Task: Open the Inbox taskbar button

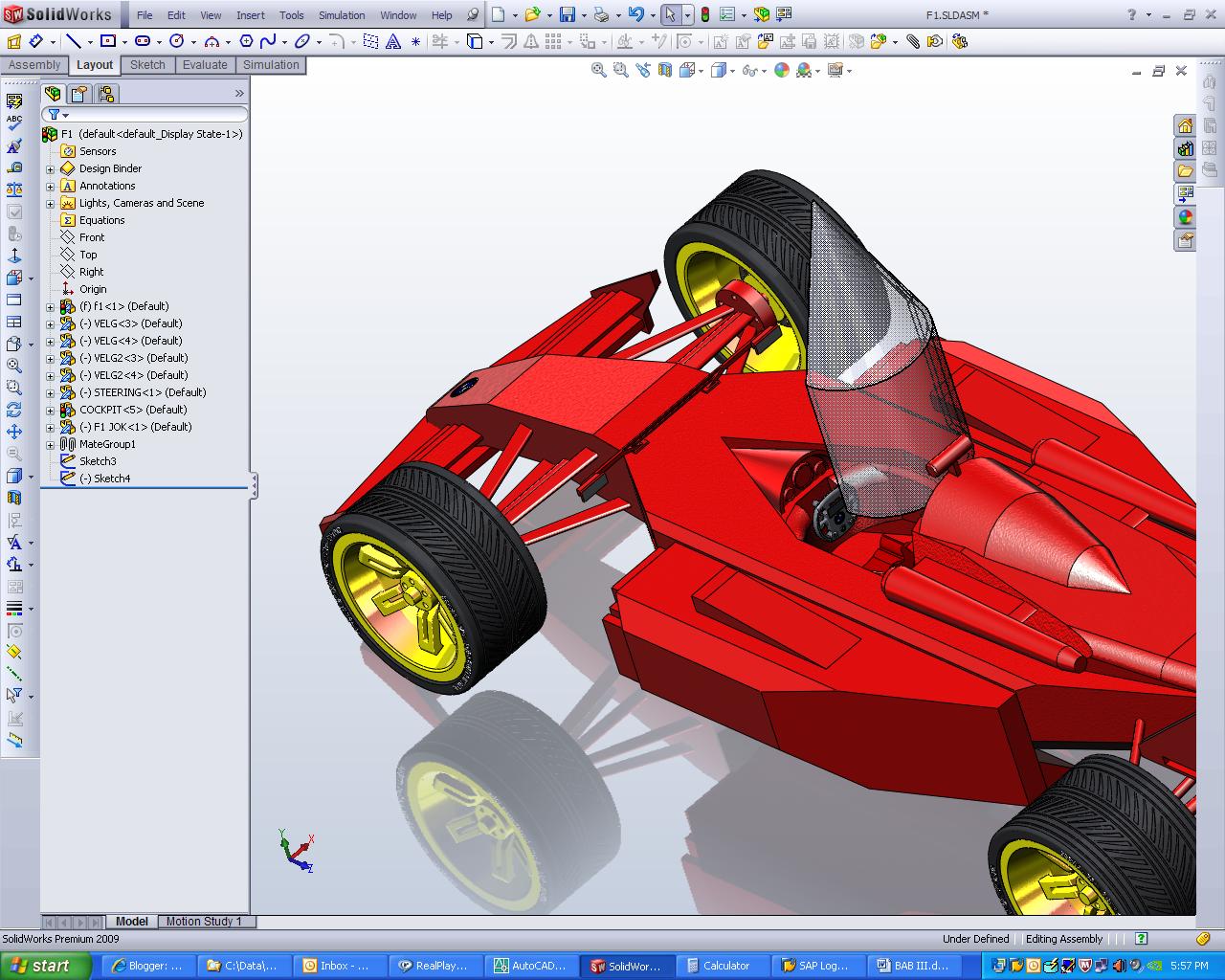Action: [x=341, y=966]
